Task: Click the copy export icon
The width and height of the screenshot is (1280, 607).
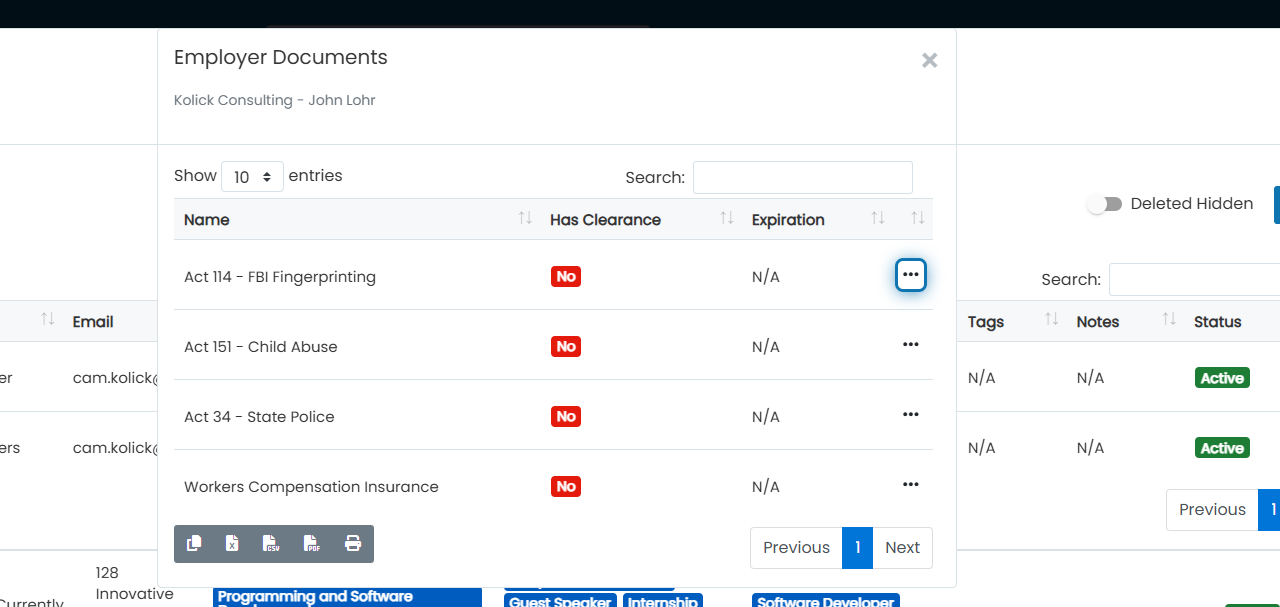Action: [x=194, y=544]
